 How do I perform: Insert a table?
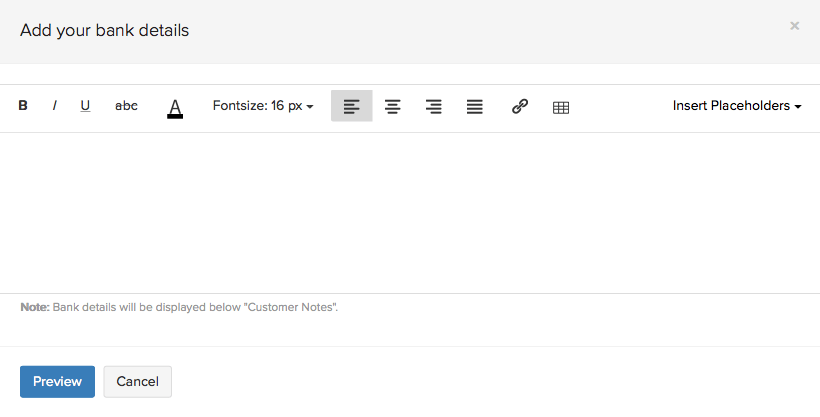561,107
